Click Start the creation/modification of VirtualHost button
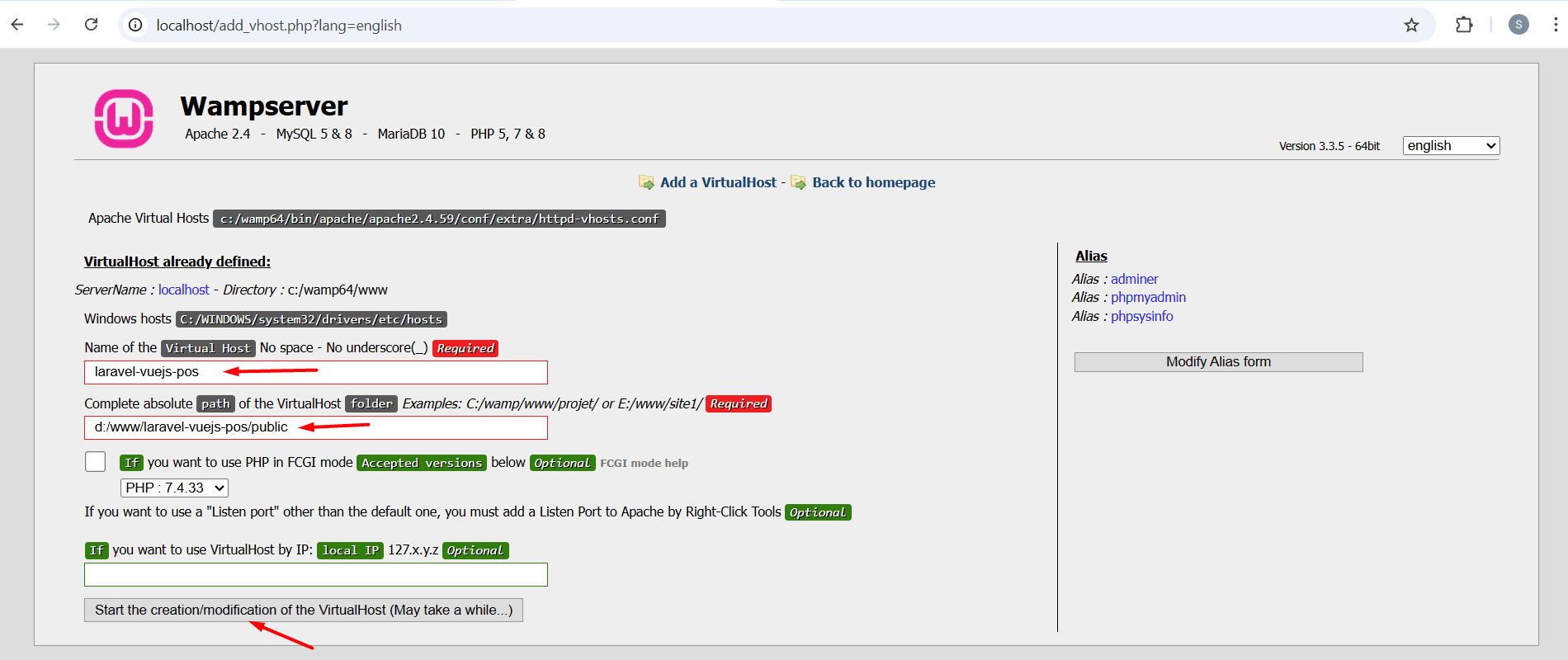Screen dimensions: 1568x660 [x=303, y=610]
